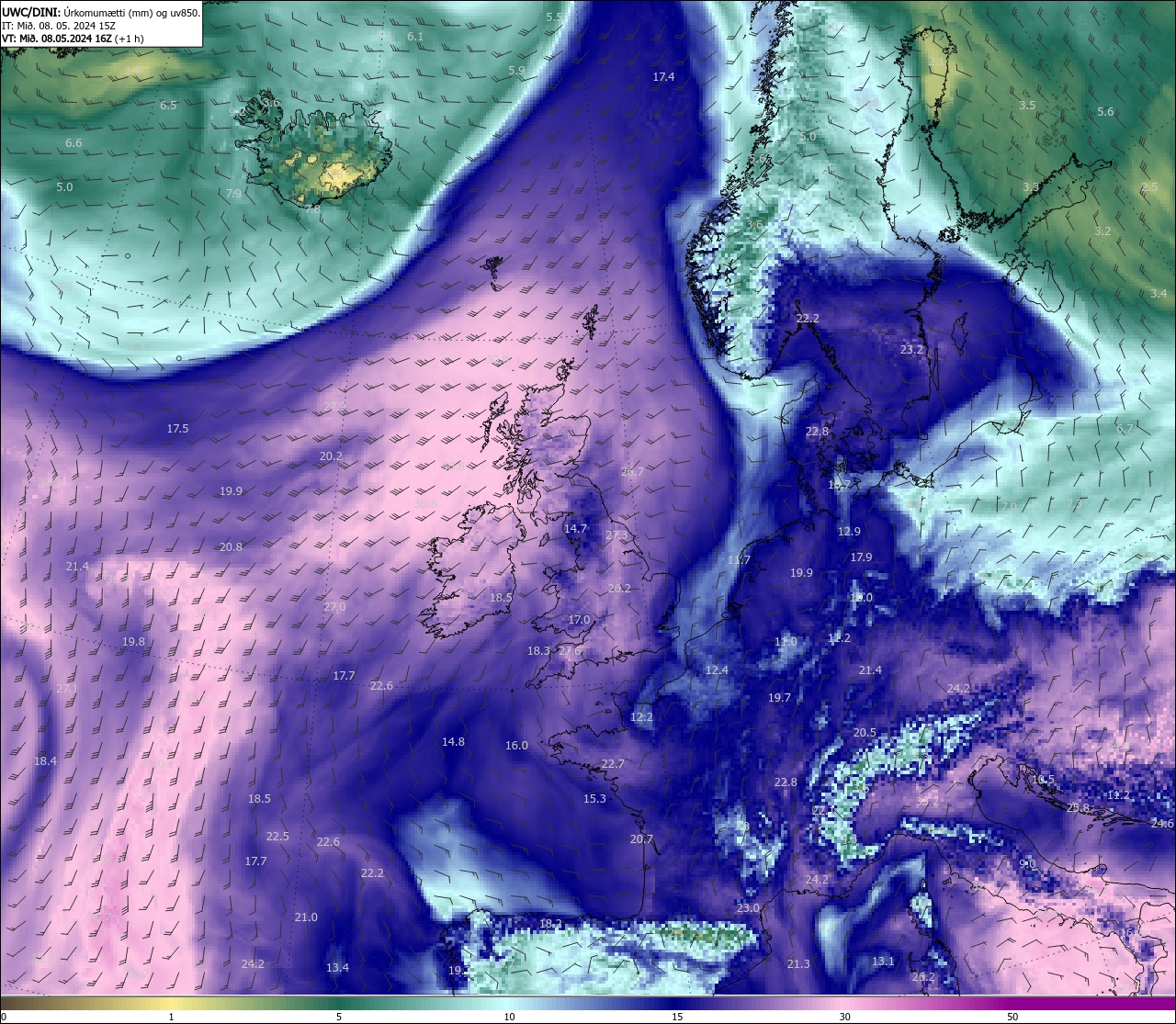Click the 7.9 value near Iceland

coord(233,194)
